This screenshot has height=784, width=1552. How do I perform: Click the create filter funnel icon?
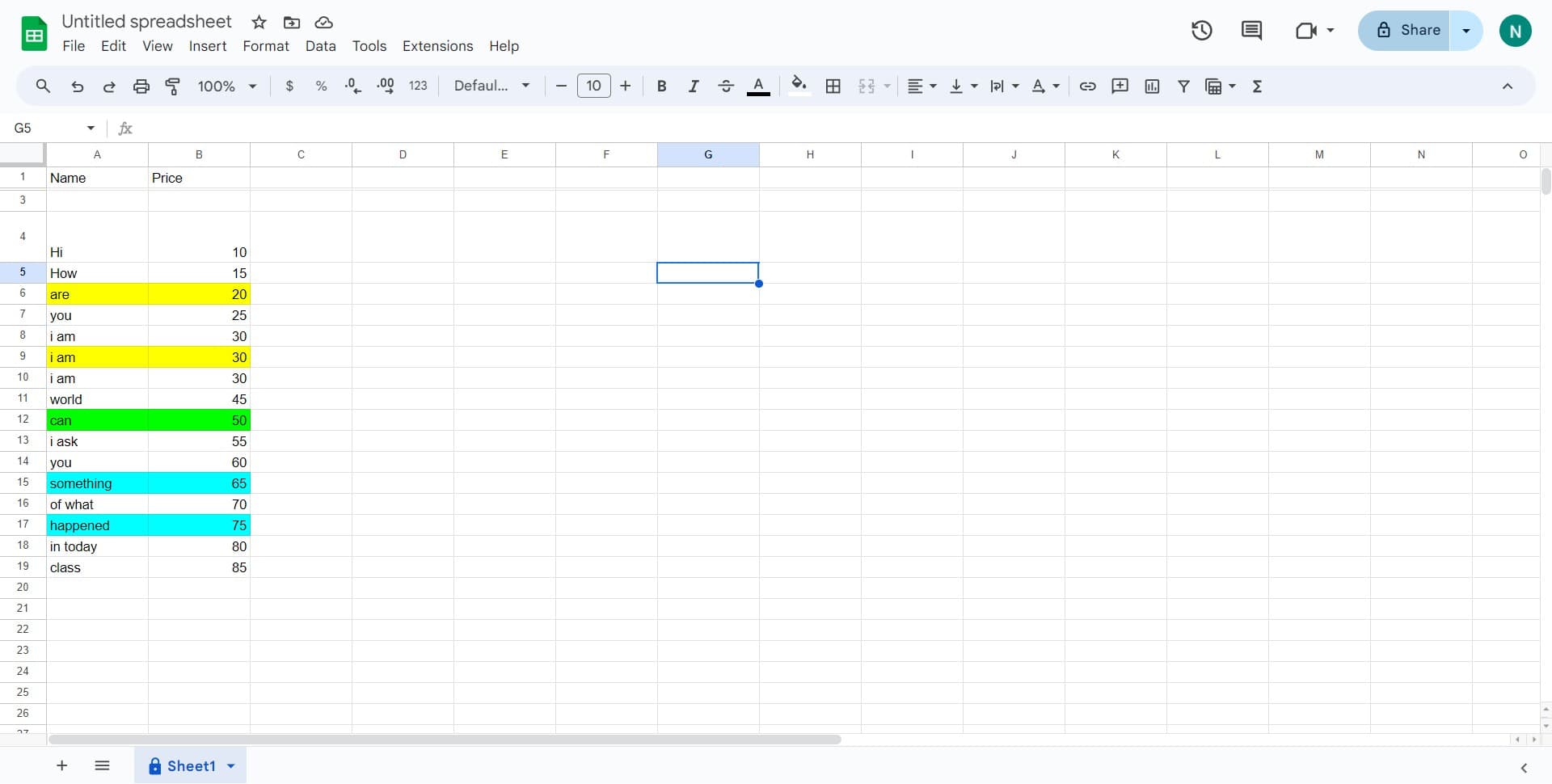click(1183, 86)
